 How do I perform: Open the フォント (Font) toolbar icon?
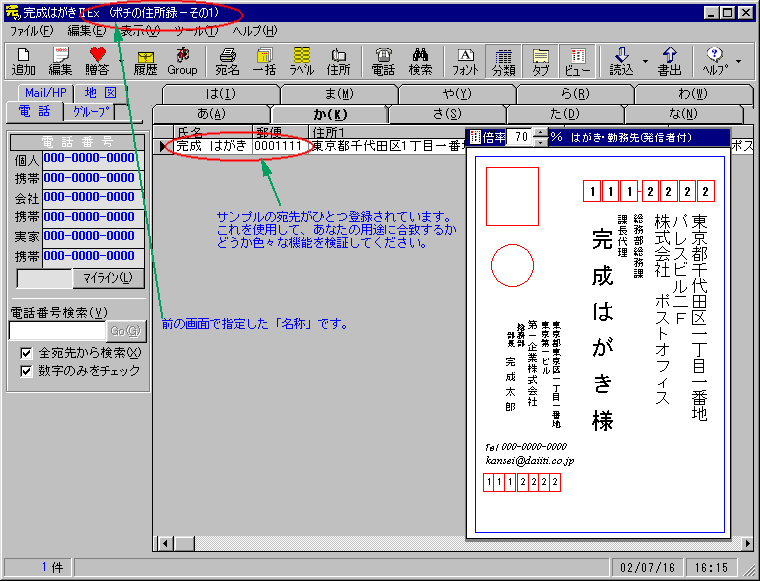click(x=465, y=61)
